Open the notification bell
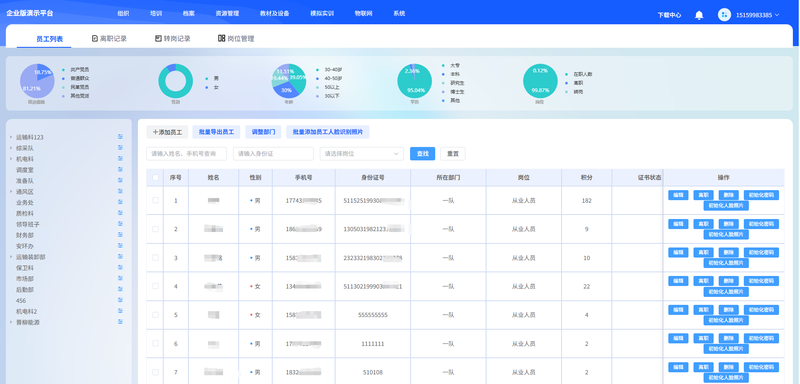The image size is (800, 384). pos(699,15)
